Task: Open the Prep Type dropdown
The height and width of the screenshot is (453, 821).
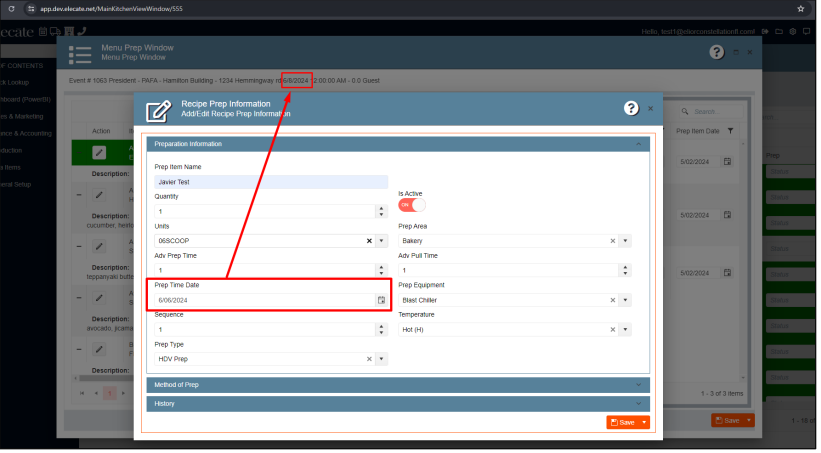Action: pyautogui.click(x=381, y=358)
